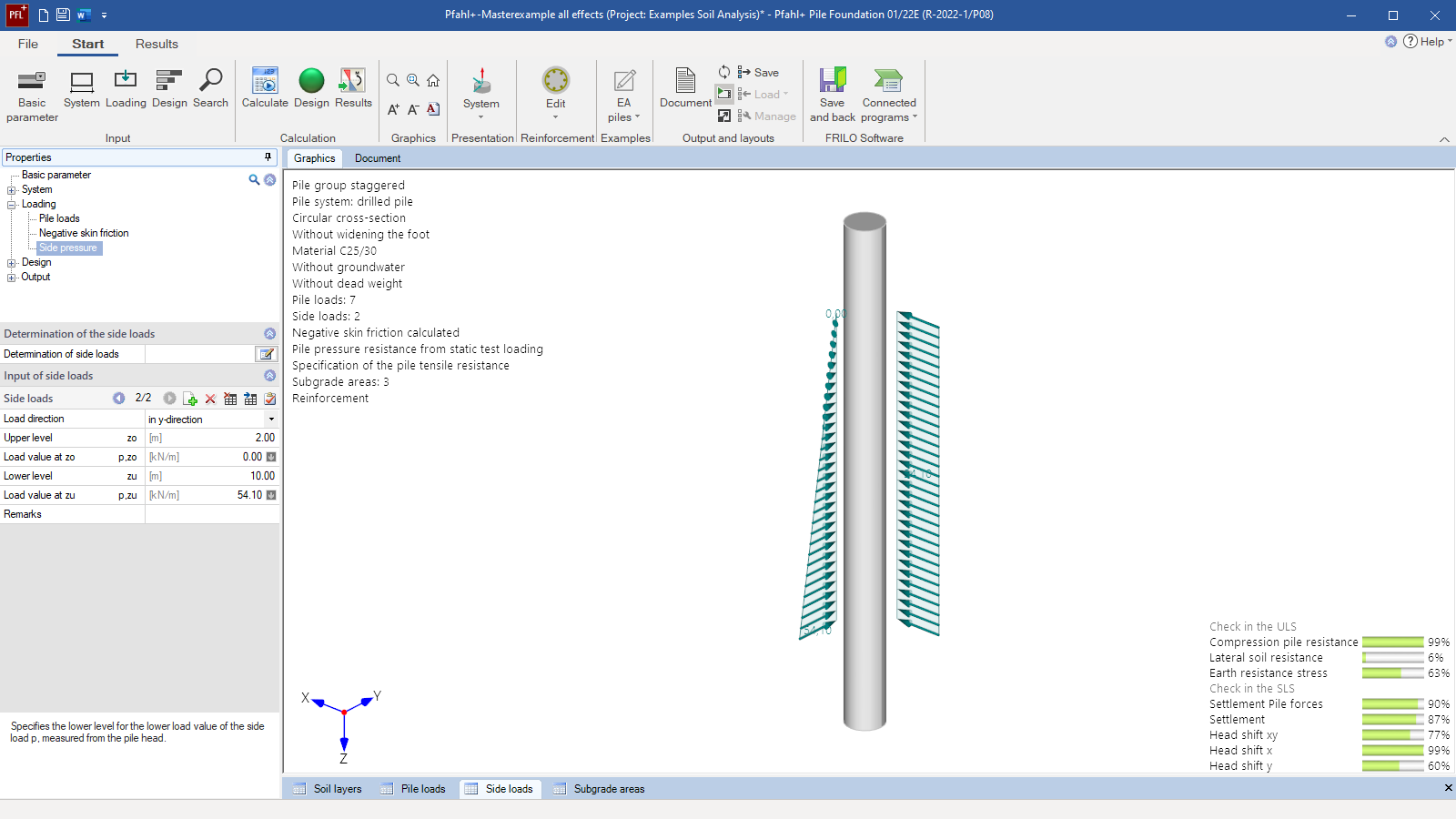This screenshot has width=1456, height=819.
Task: Select Negative skin friction in tree
Action: [x=84, y=233]
